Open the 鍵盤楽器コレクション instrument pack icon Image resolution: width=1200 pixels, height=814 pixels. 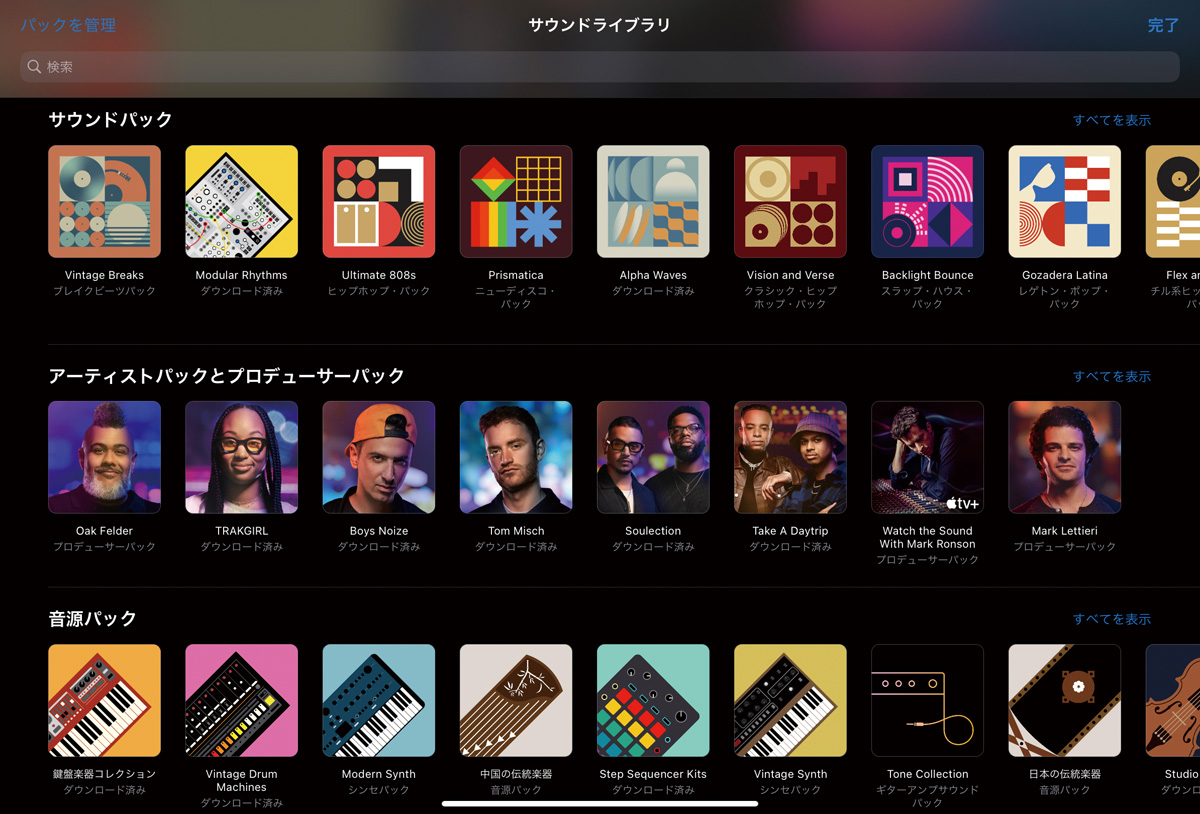(104, 700)
